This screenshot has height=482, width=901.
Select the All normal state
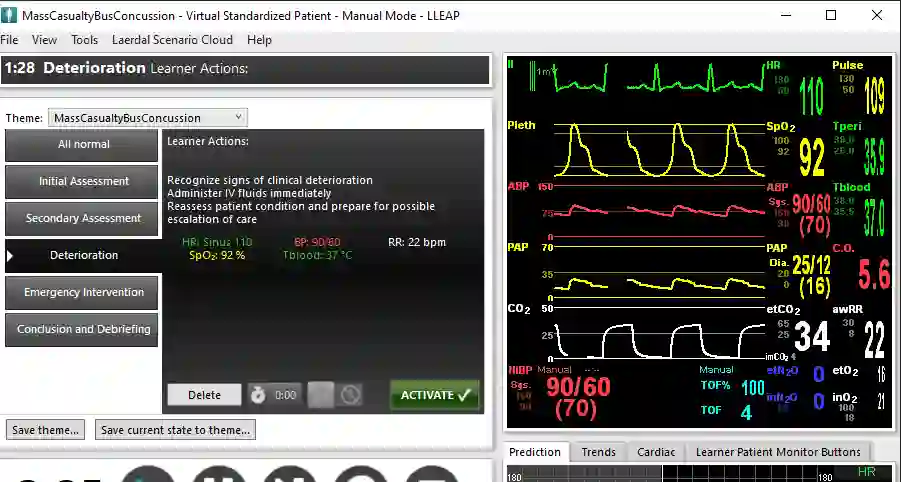82,145
